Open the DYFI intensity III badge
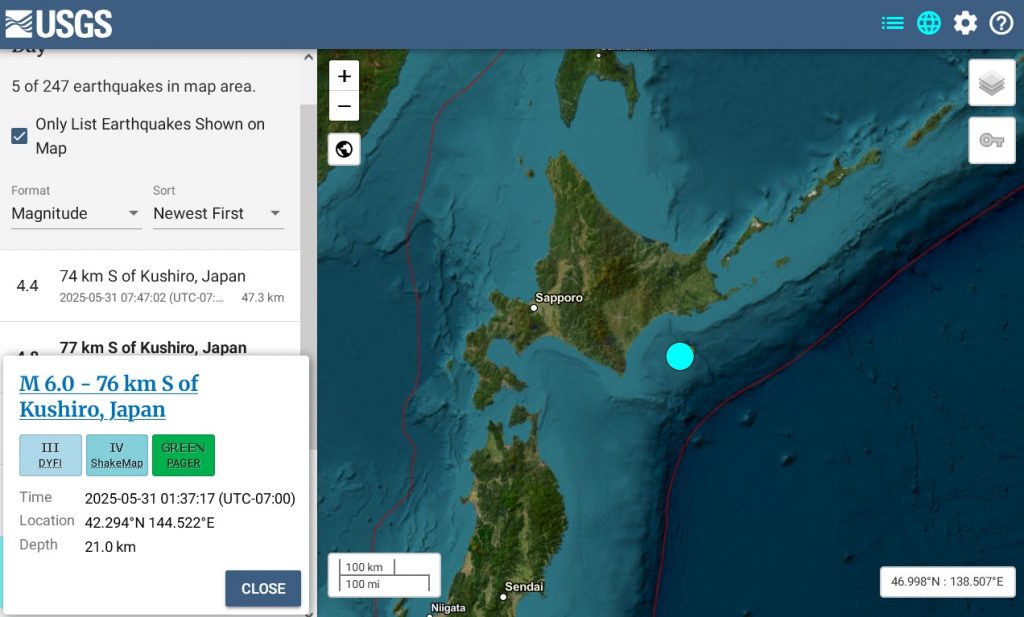This screenshot has height=617, width=1024. coord(50,455)
